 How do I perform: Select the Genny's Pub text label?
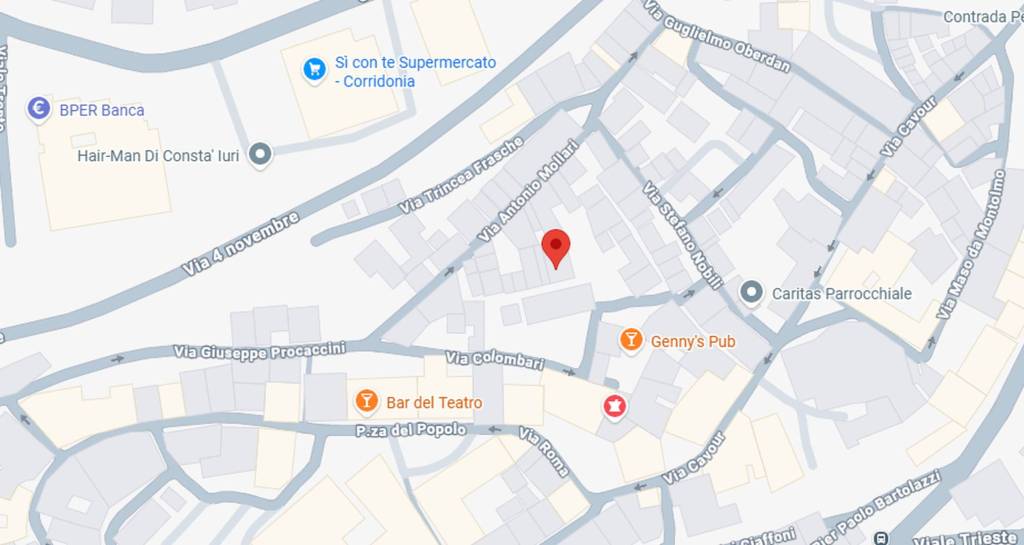tap(693, 341)
